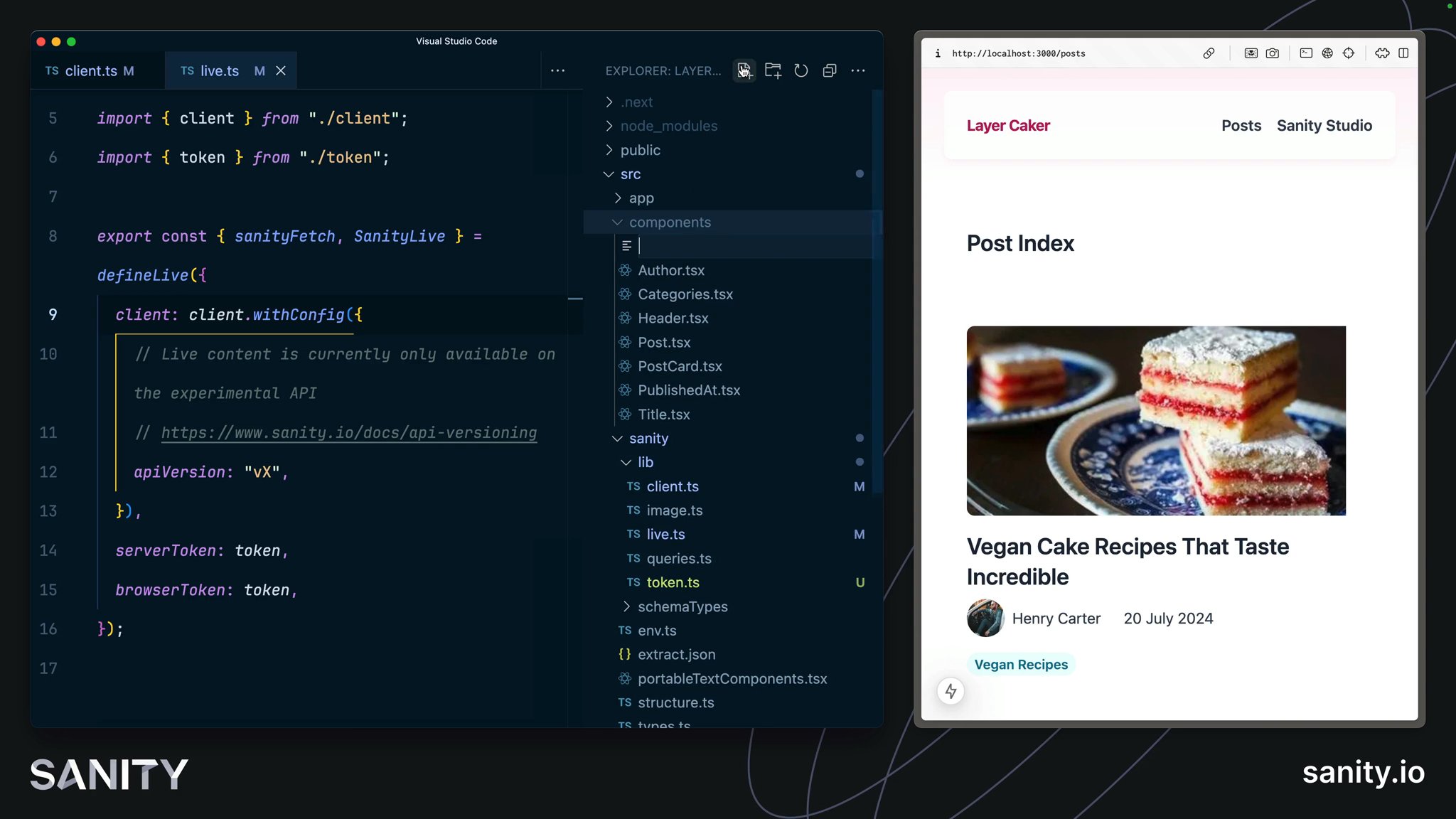Click the New Folder icon in Explorer

(773, 70)
